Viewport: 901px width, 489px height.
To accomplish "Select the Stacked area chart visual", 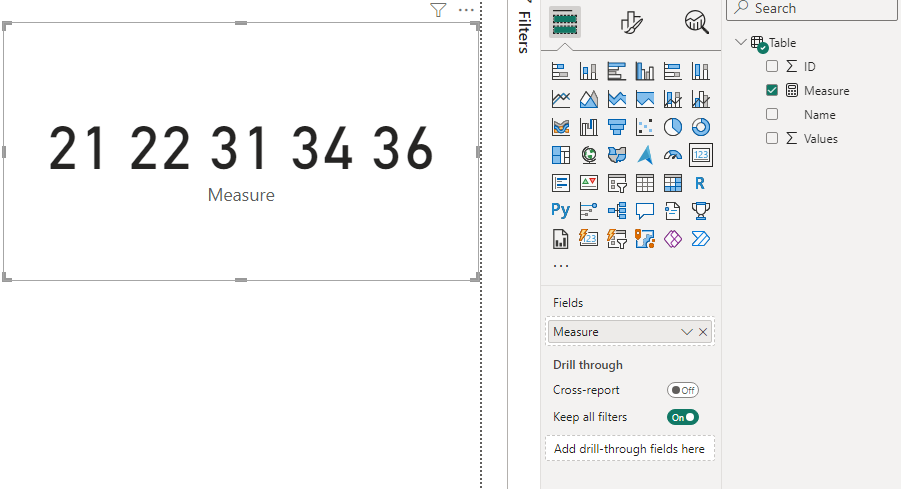I will (x=617, y=99).
